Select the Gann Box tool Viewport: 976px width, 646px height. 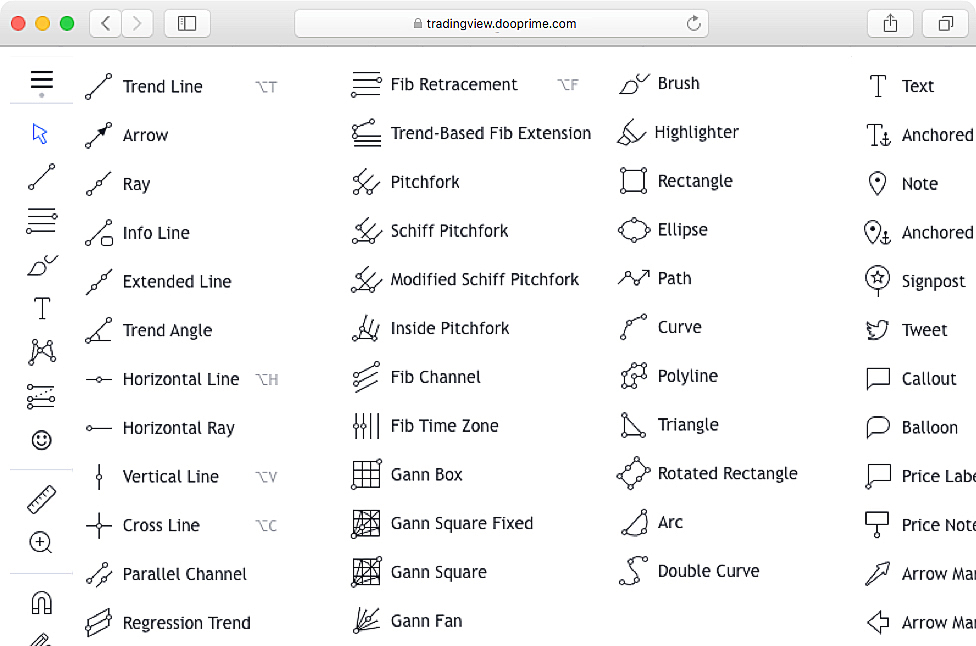coord(426,475)
